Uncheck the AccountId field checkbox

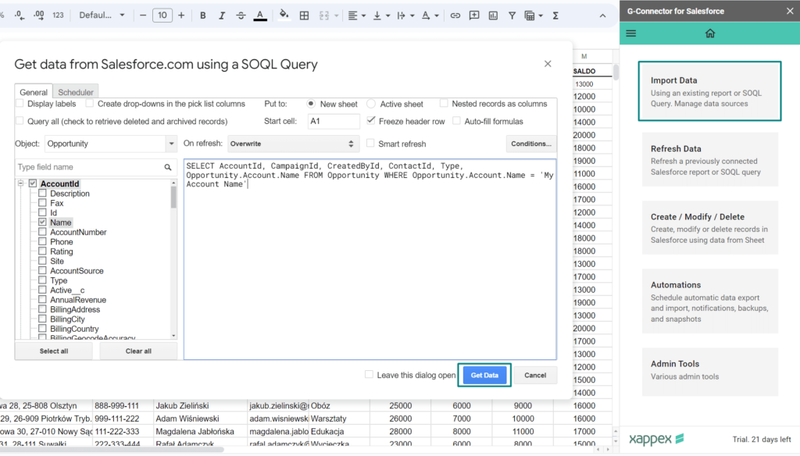coord(33,183)
